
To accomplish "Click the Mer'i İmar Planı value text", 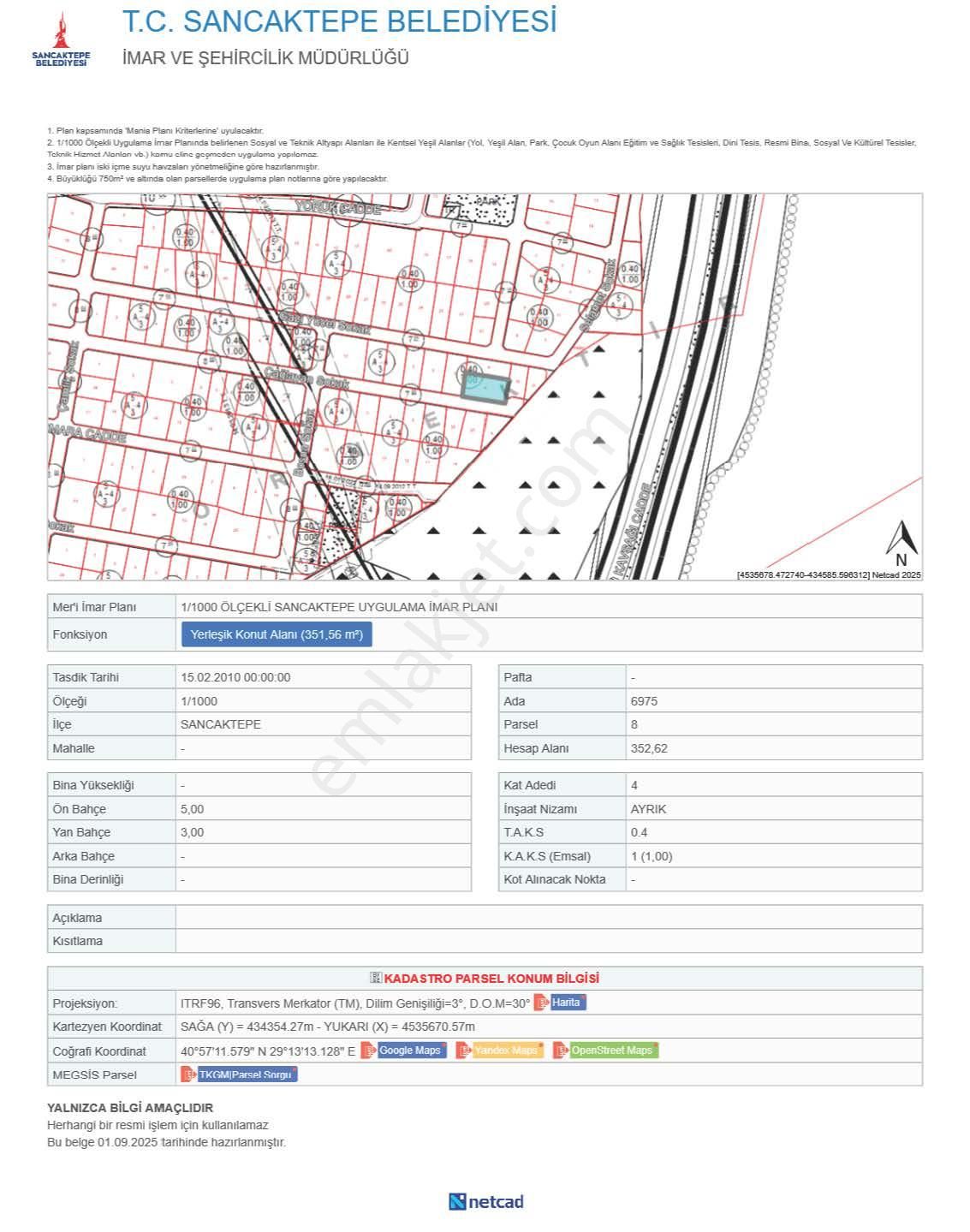I will 339,607.
